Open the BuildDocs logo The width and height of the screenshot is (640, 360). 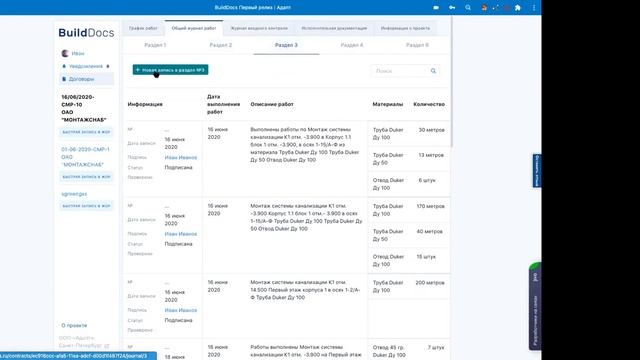86,33
